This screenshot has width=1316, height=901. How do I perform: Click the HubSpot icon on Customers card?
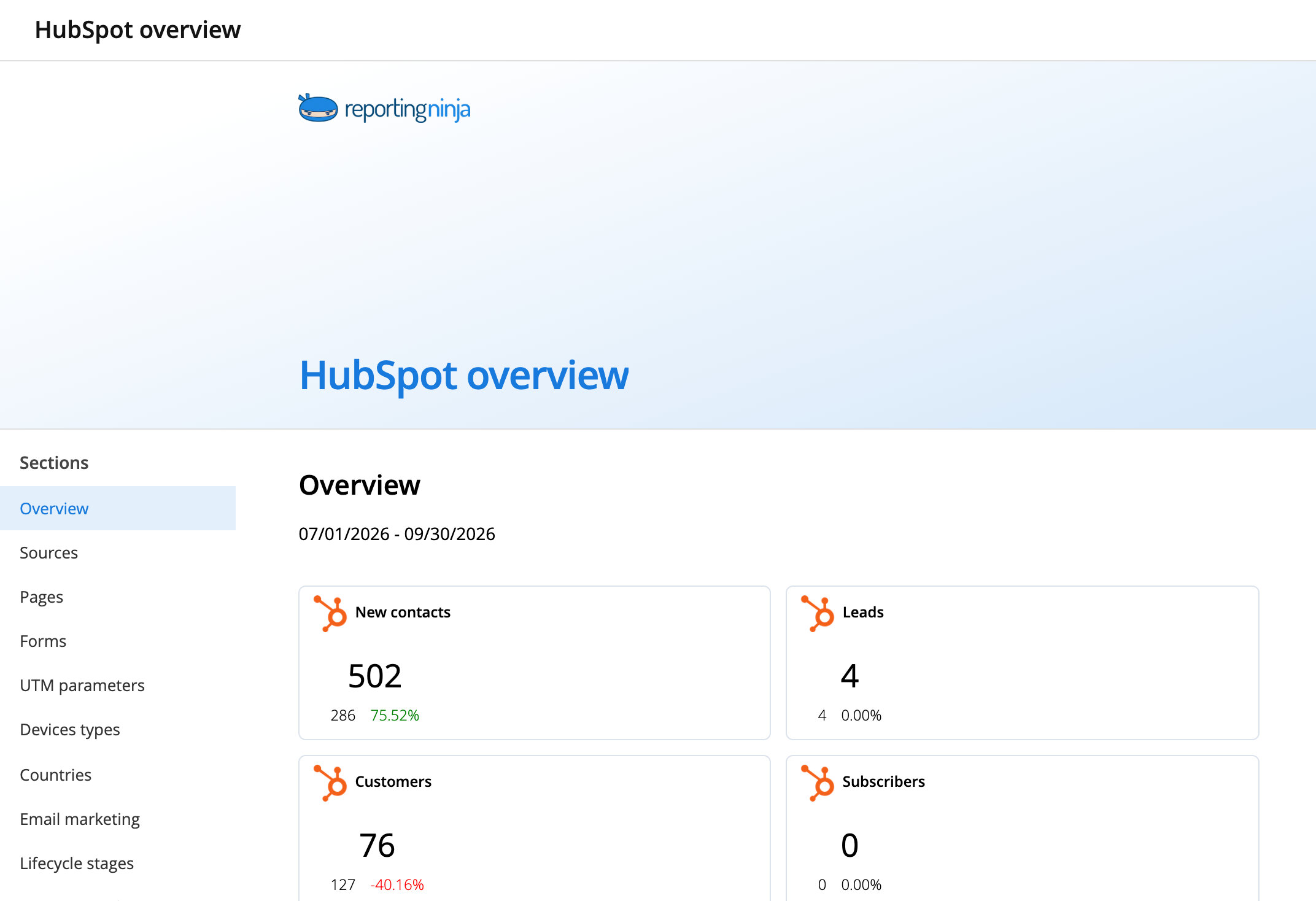click(330, 783)
